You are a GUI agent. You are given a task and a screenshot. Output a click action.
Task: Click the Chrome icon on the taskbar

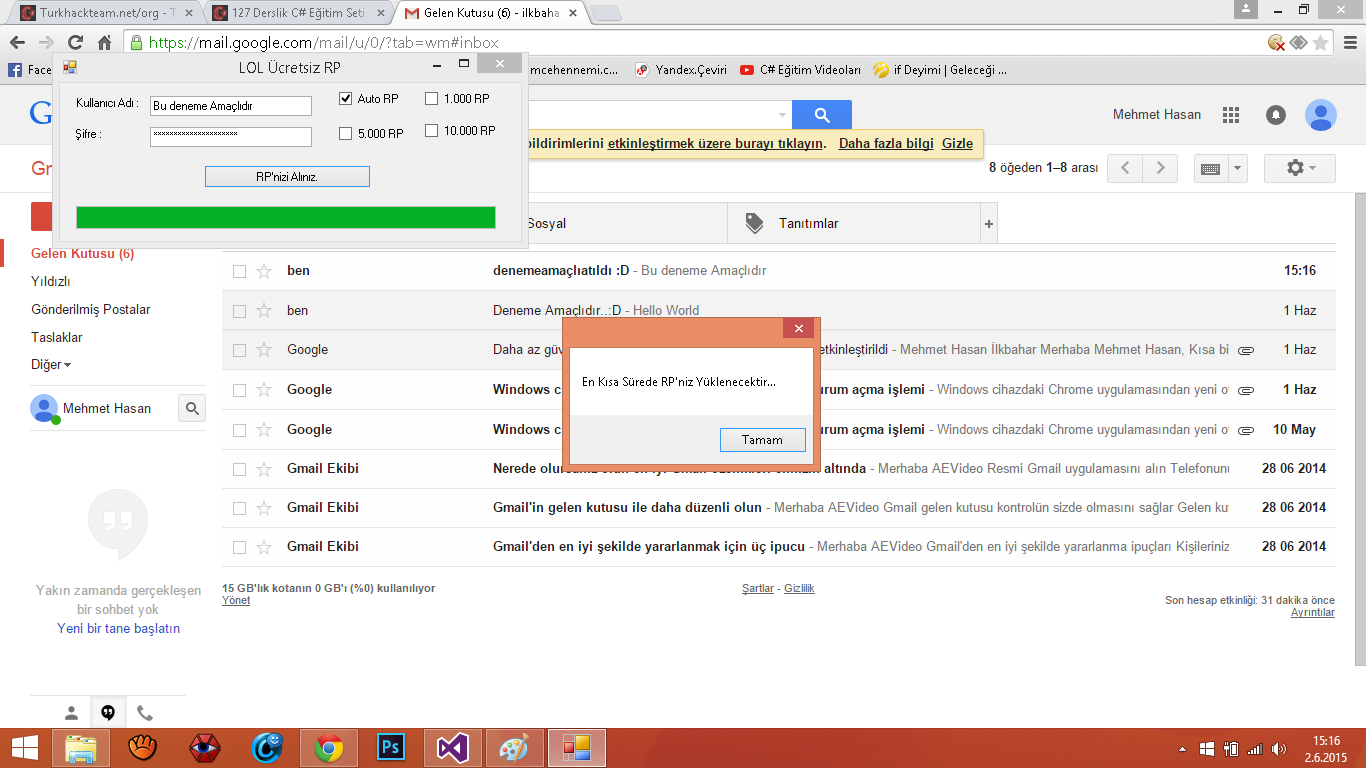coord(329,747)
